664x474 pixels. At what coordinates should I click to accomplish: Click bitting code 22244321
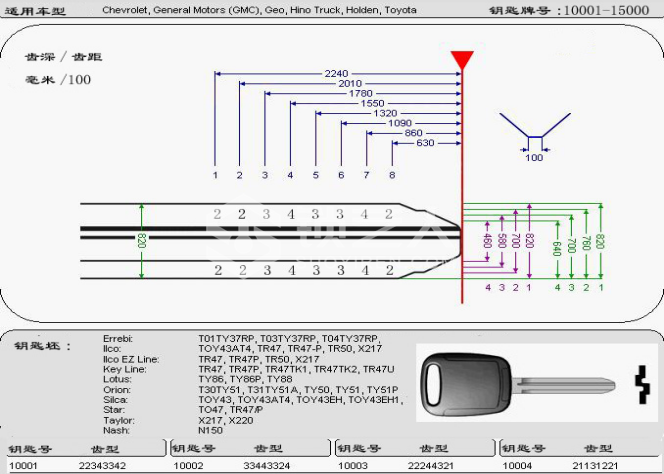click(432, 466)
